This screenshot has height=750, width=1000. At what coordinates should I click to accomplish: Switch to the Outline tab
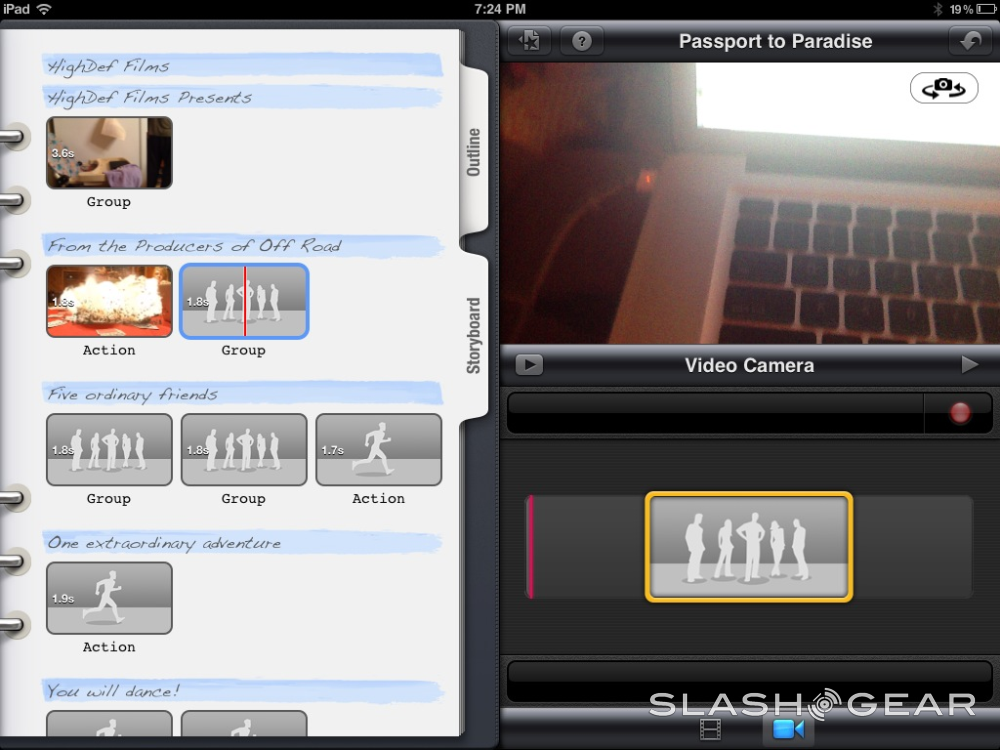474,152
